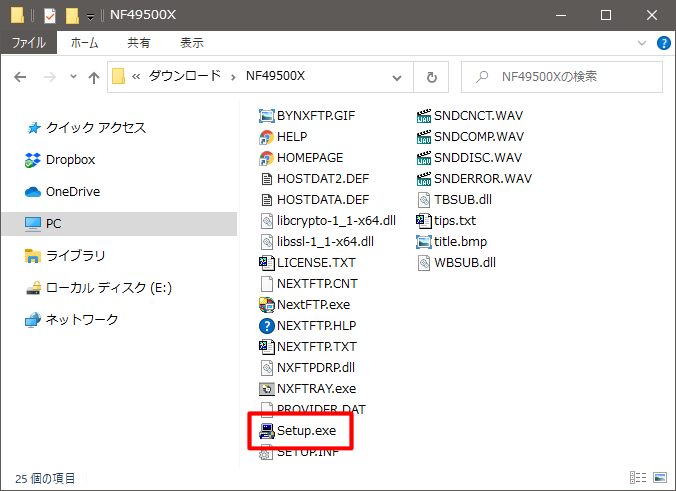The height and width of the screenshot is (491, 676).
Task: Select the SNDCNCT.WAV audio file icon
Action: [x=424, y=116]
